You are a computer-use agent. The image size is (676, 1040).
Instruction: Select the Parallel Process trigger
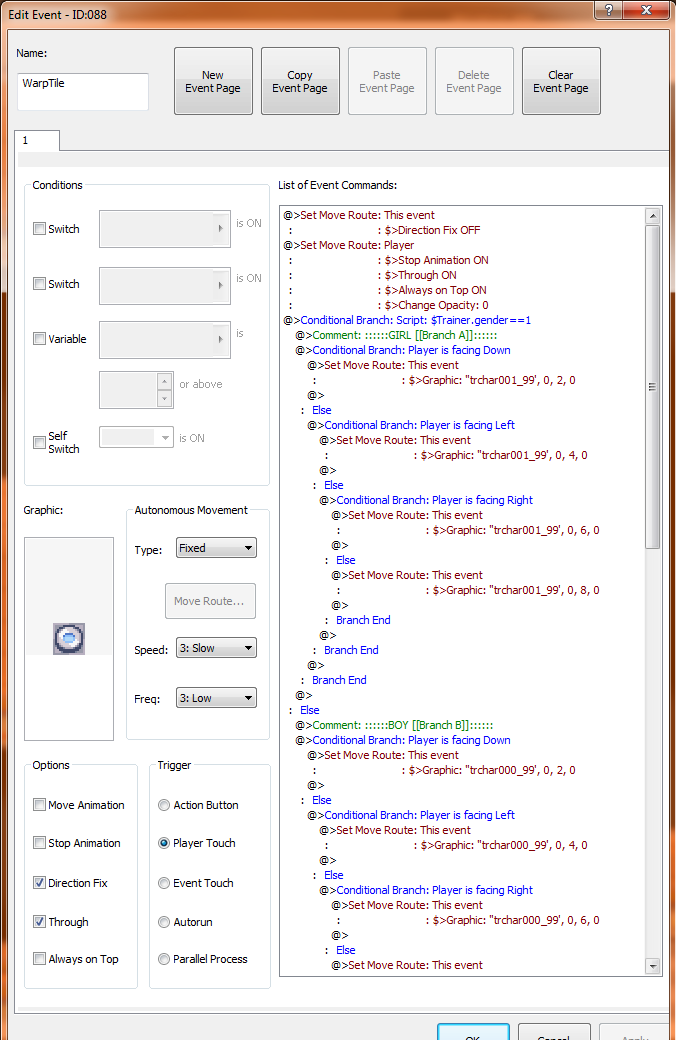point(164,959)
